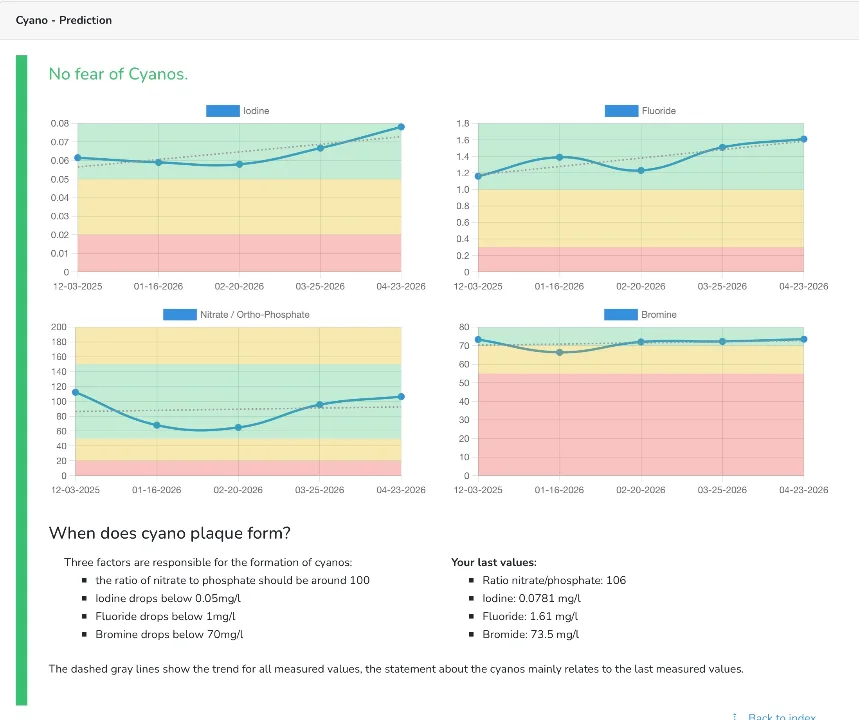Toggle Nitrate / Ortho-Phosphate legend swatch
Screen dimensions: 859x720
pos(180,315)
